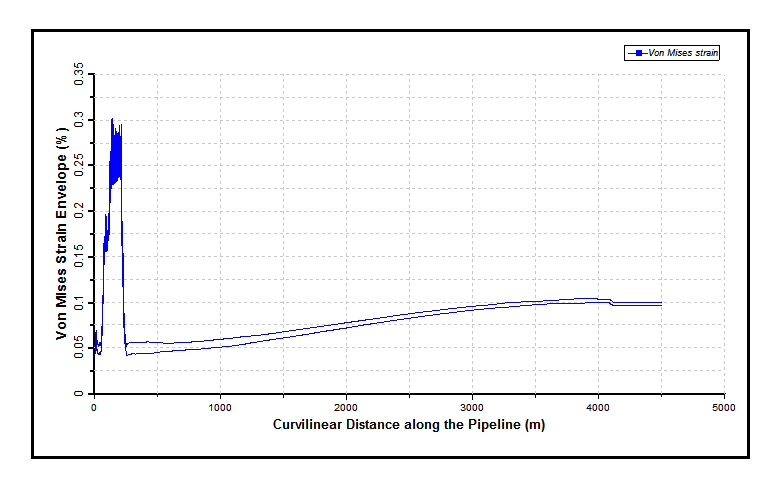This screenshot has height=488, width=779.
Task: Click the 0.25 tick label on the Y-axis
Action: [80, 165]
